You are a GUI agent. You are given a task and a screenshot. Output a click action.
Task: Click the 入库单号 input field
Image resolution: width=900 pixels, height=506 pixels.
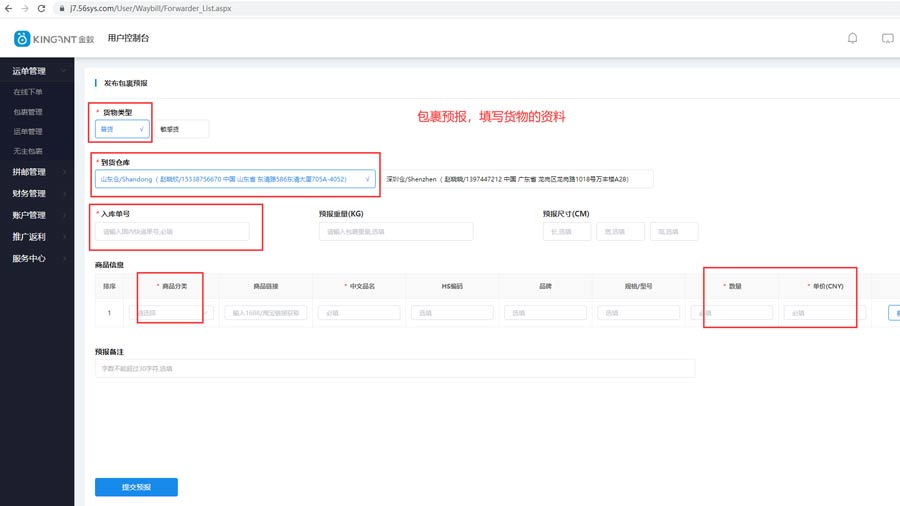173,231
